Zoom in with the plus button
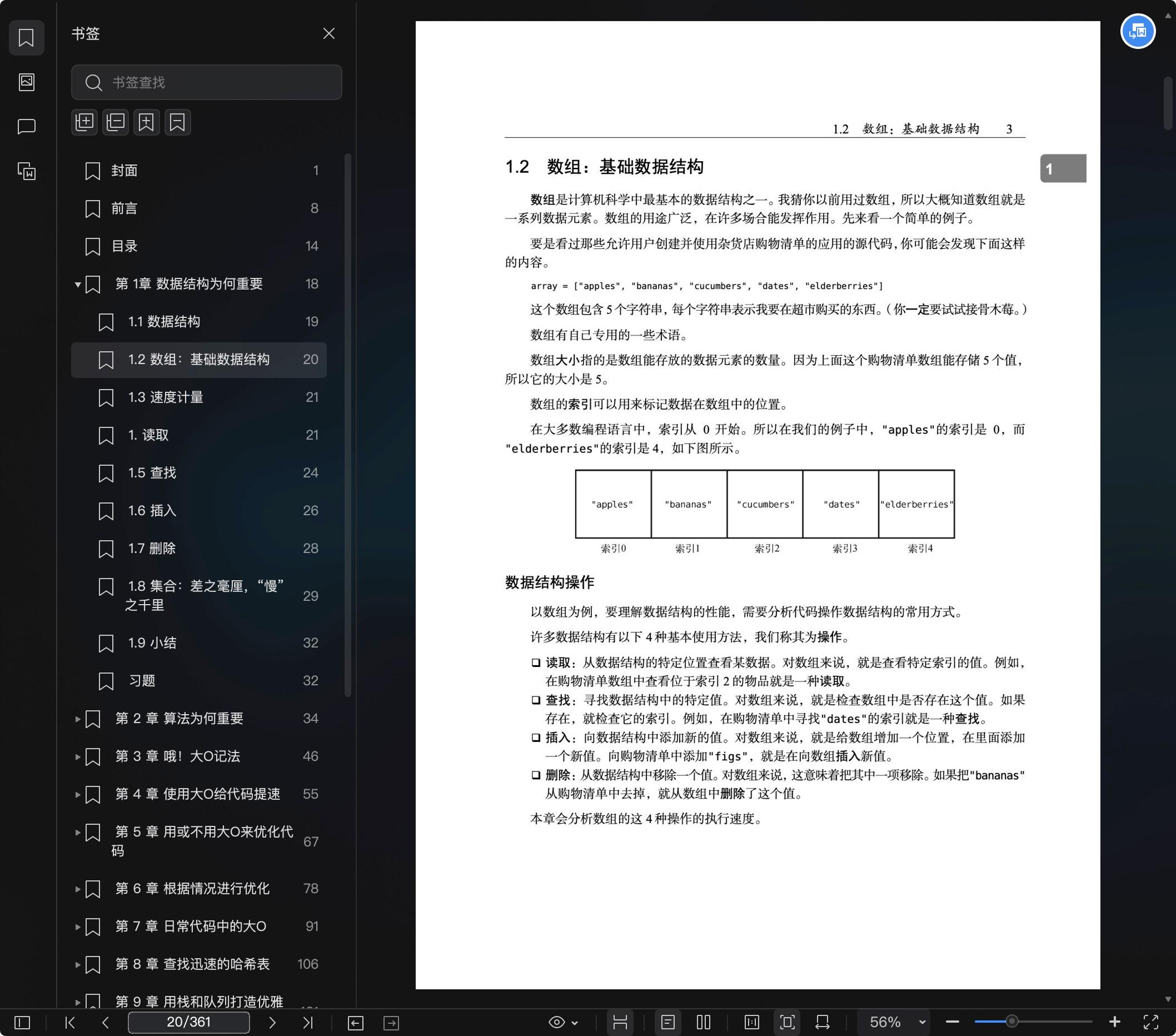This screenshot has width=1176, height=1036. pos(1114,1022)
